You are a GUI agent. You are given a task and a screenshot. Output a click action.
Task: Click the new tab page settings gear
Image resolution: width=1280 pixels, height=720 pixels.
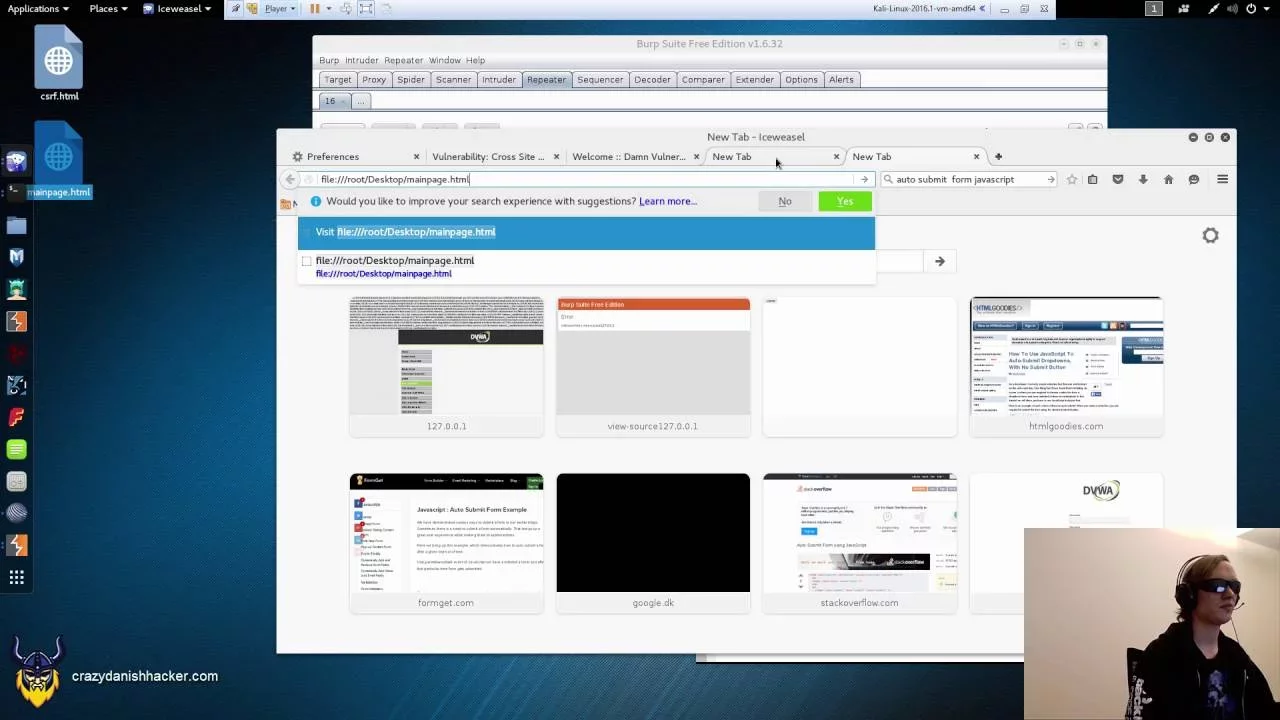pos(1210,236)
